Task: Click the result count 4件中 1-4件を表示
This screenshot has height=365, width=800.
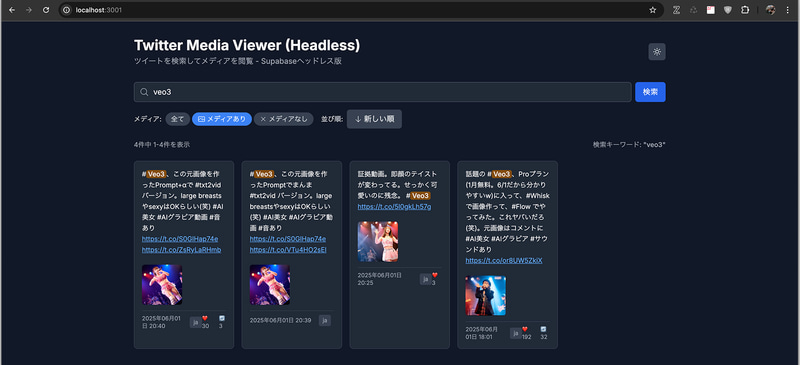Action: click(162, 144)
